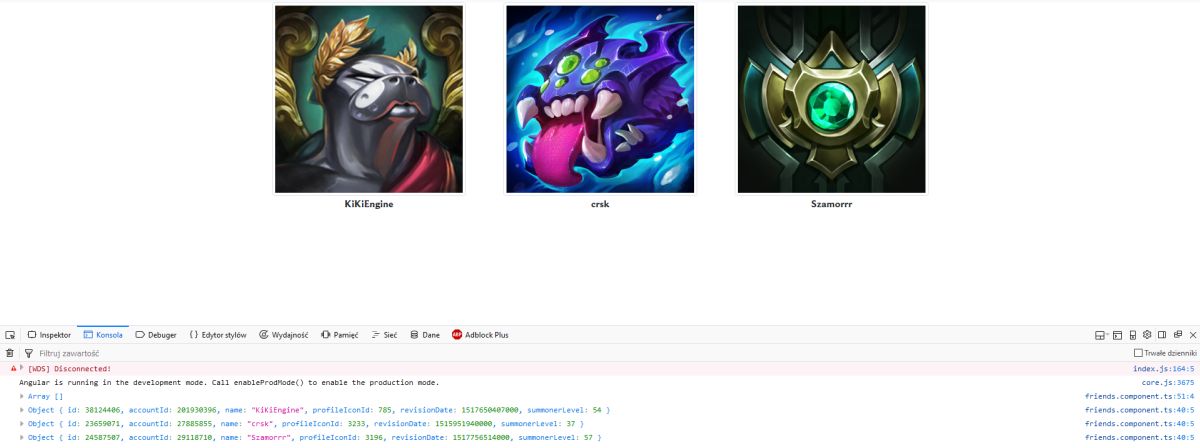1200x448 pixels.
Task: Follow the core.js:3675 source link
Action: 1168,382
